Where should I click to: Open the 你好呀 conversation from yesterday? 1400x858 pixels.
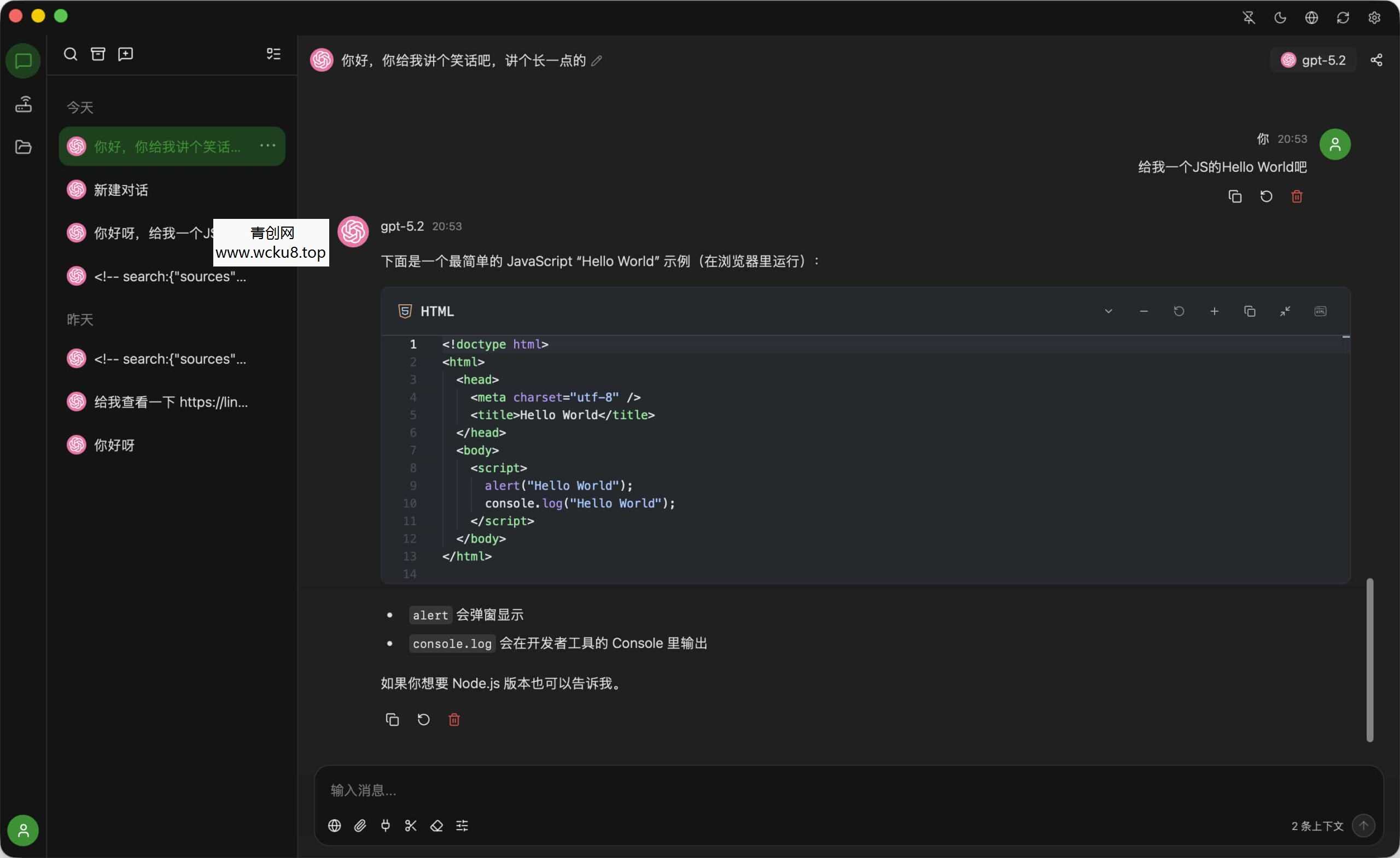114,445
